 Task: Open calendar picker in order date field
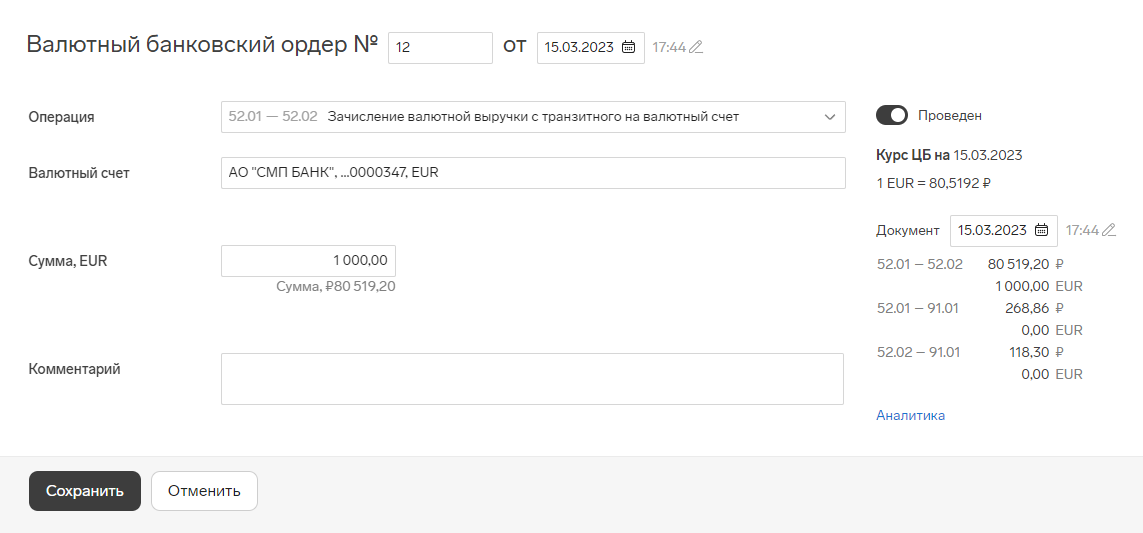[628, 47]
